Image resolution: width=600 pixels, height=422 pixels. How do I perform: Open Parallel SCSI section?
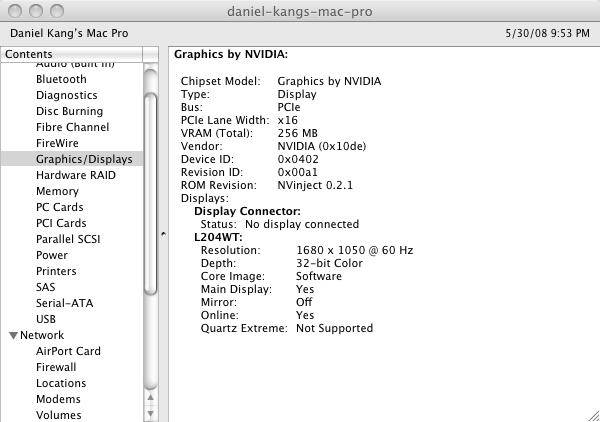[x=68, y=240]
